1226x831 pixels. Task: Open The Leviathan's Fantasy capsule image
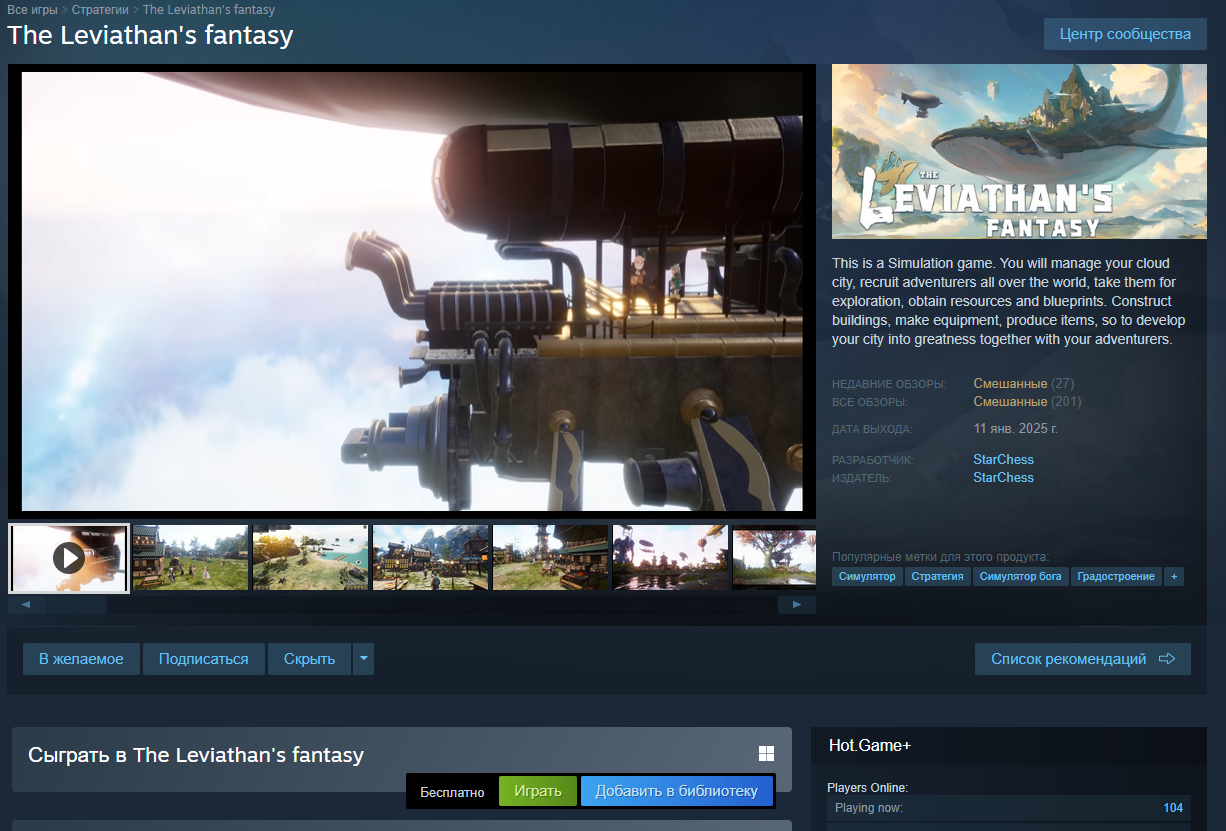(1018, 151)
